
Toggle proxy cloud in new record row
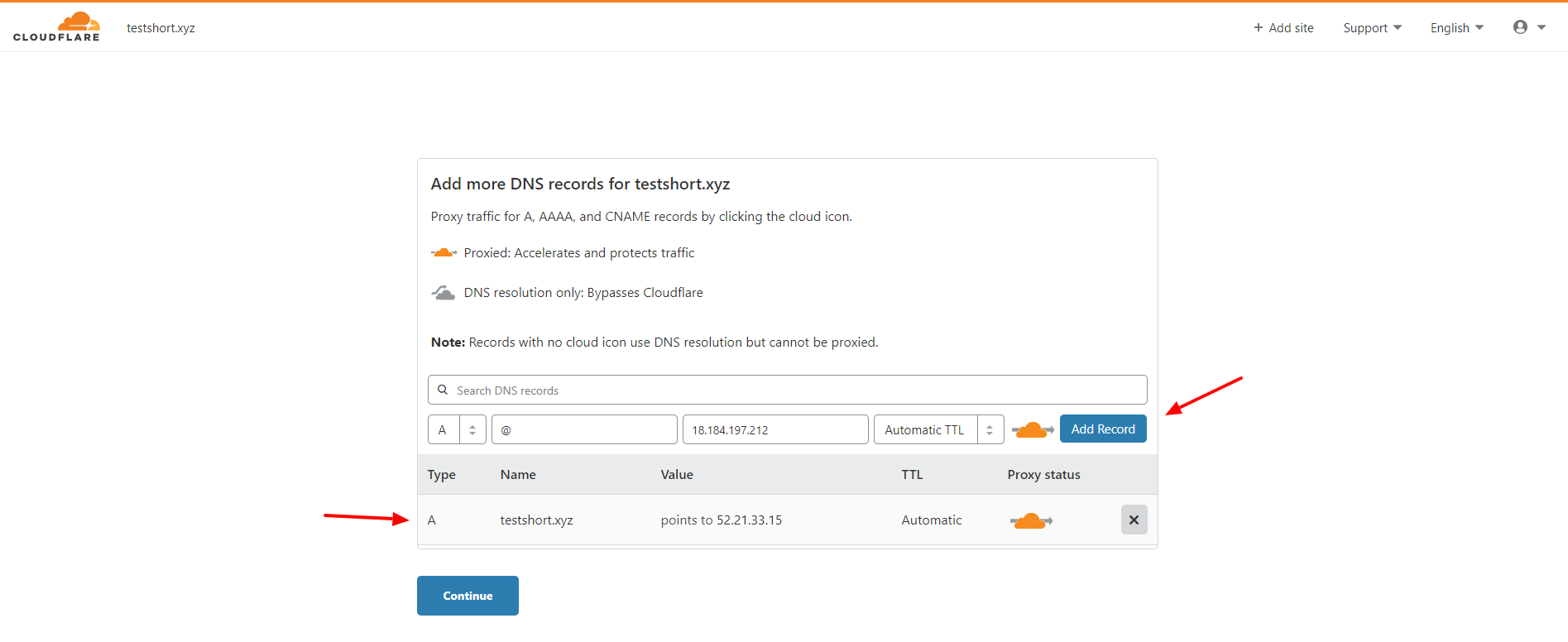pos(1032,429)
